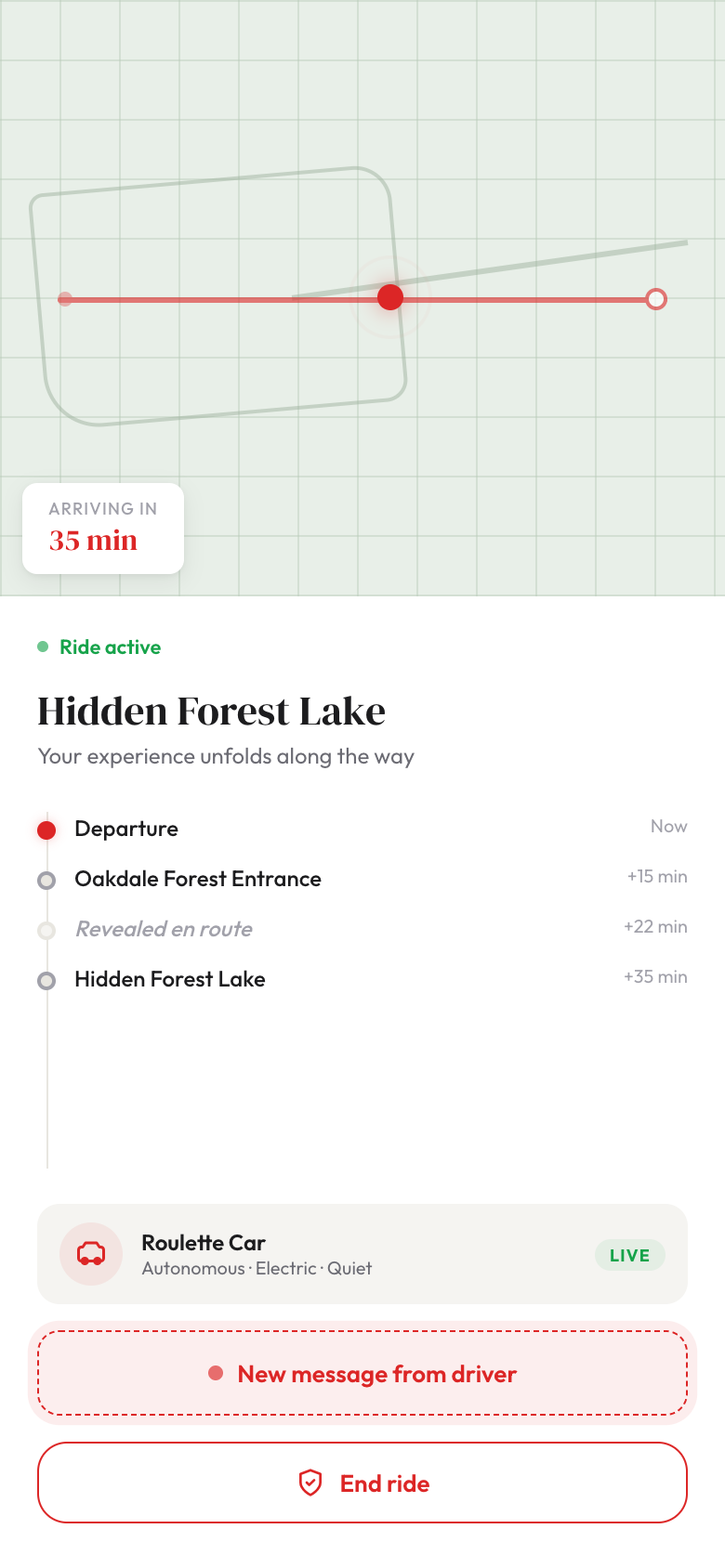Click the route start point on map
This screenshot has width=725, height=1568.
pos(65,299)
